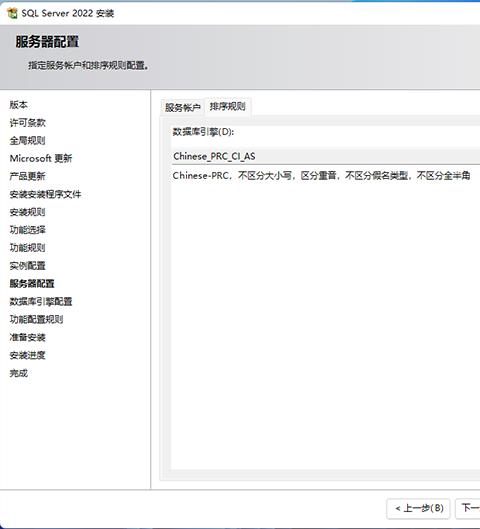Click the 完成 step
The width and height of the screenshot is (480, 529).
point(19,373)
